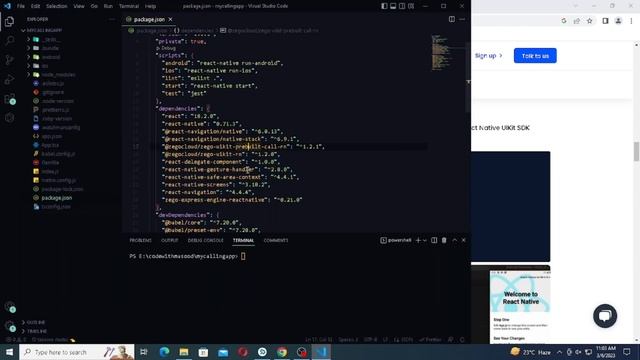Expand the OUTLINE section
This screenshot has width=640, height=360.
pos(36,322)
